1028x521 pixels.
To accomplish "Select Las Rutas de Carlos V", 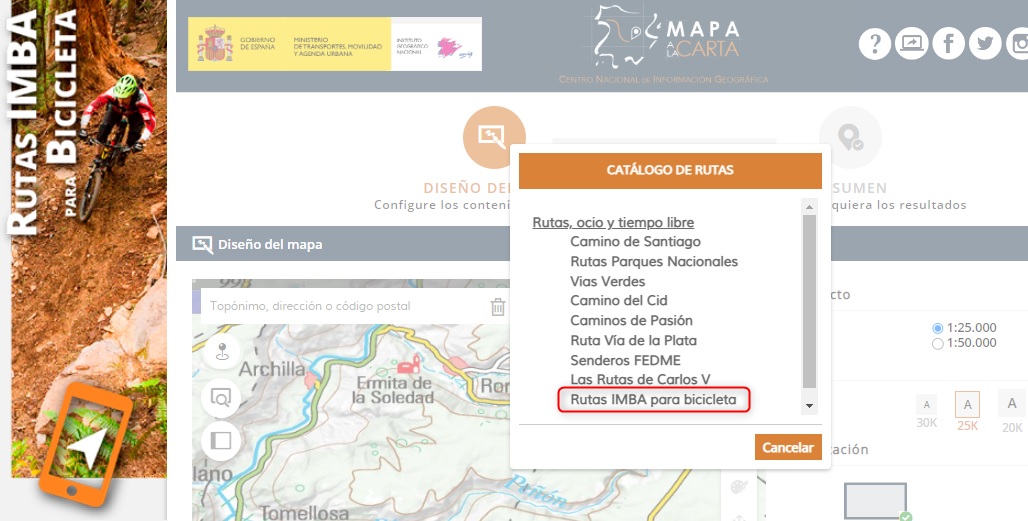I will coord(640,379).
